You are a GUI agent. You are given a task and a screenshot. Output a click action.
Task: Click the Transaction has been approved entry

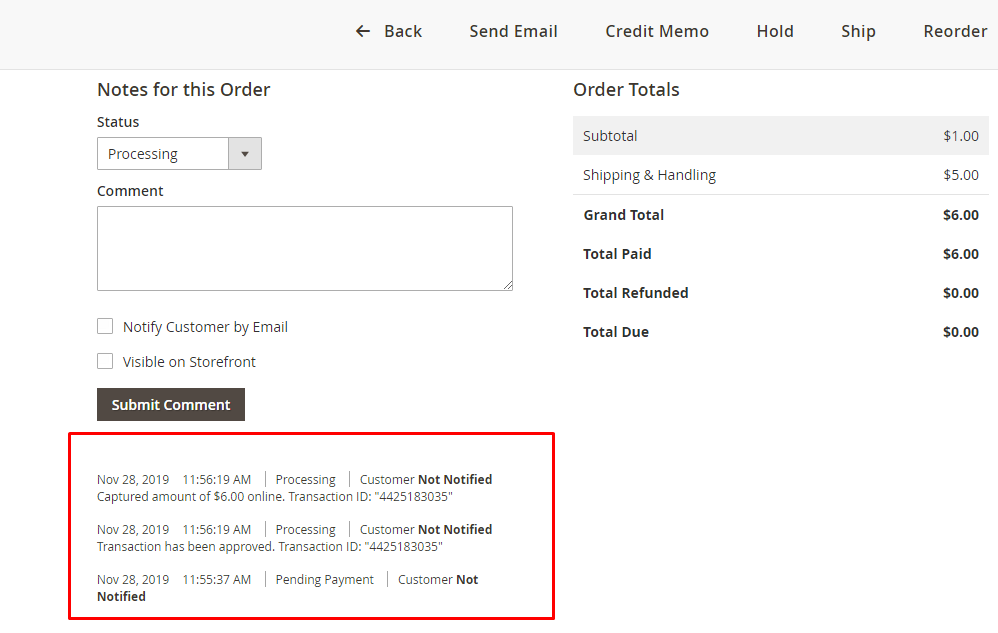pos(269,547)
